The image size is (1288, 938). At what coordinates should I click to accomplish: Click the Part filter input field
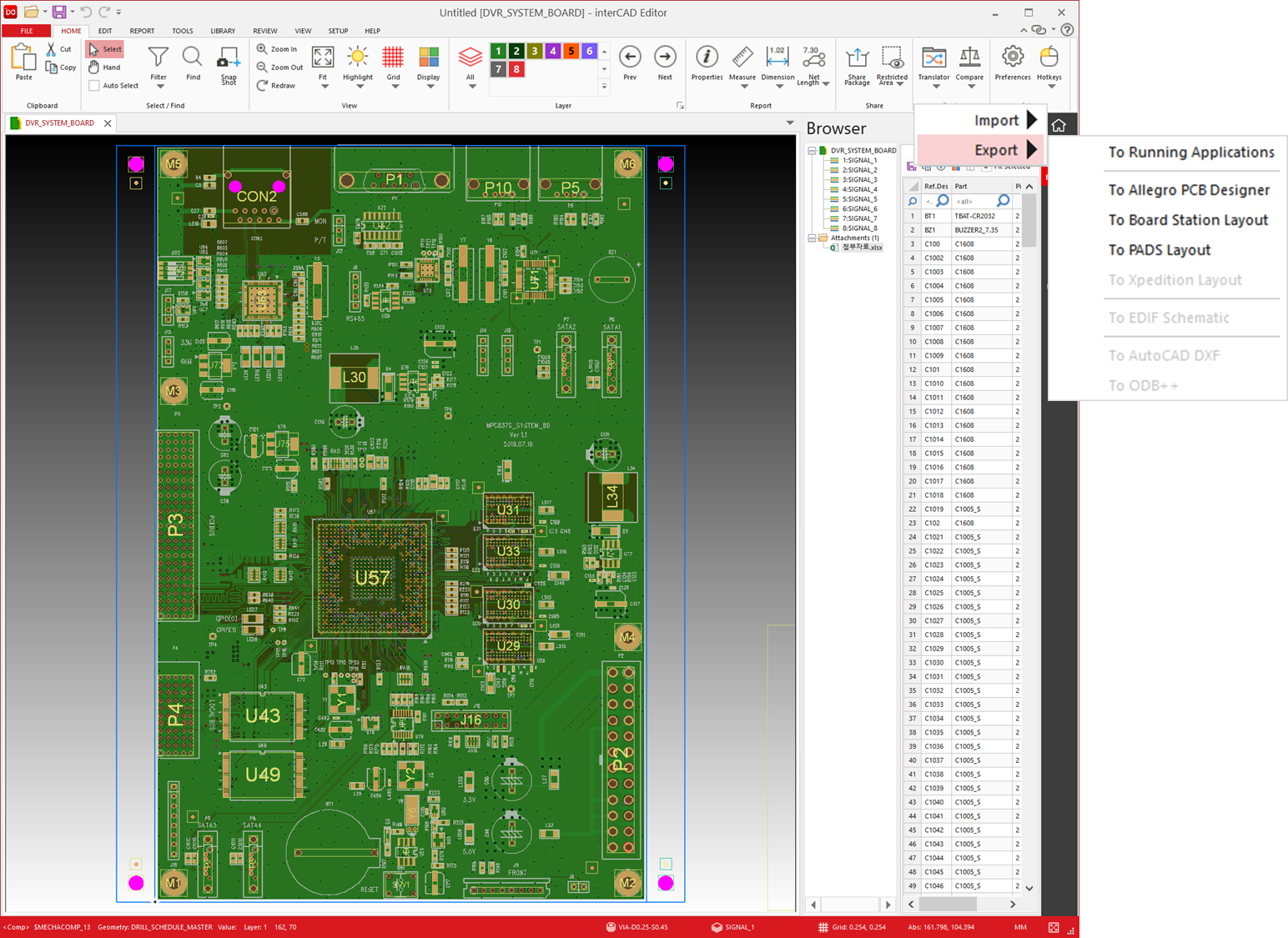(974, 201)
